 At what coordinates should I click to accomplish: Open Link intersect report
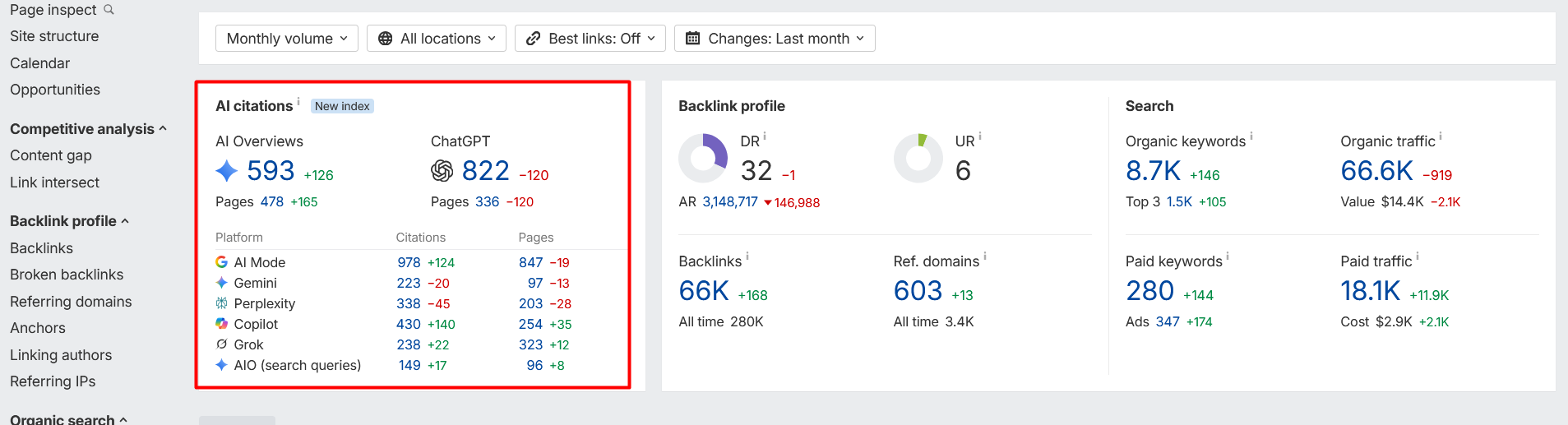click(x=54, y=182)
